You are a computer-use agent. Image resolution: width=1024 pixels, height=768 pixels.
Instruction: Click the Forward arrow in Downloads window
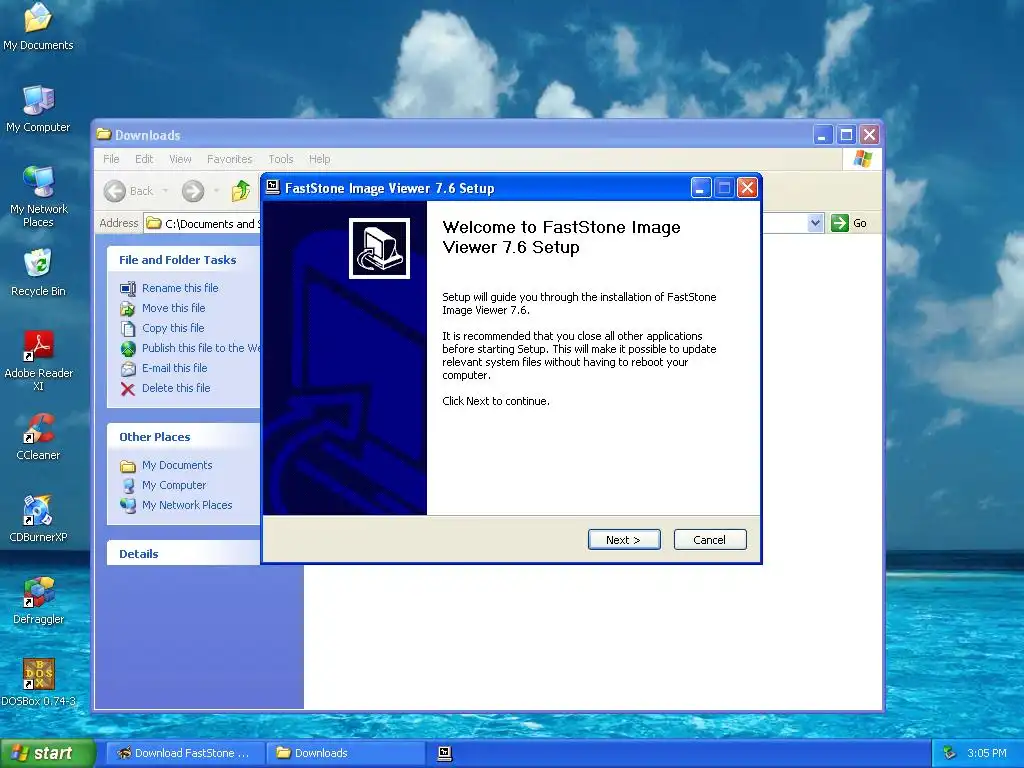[x=193, y=191]
